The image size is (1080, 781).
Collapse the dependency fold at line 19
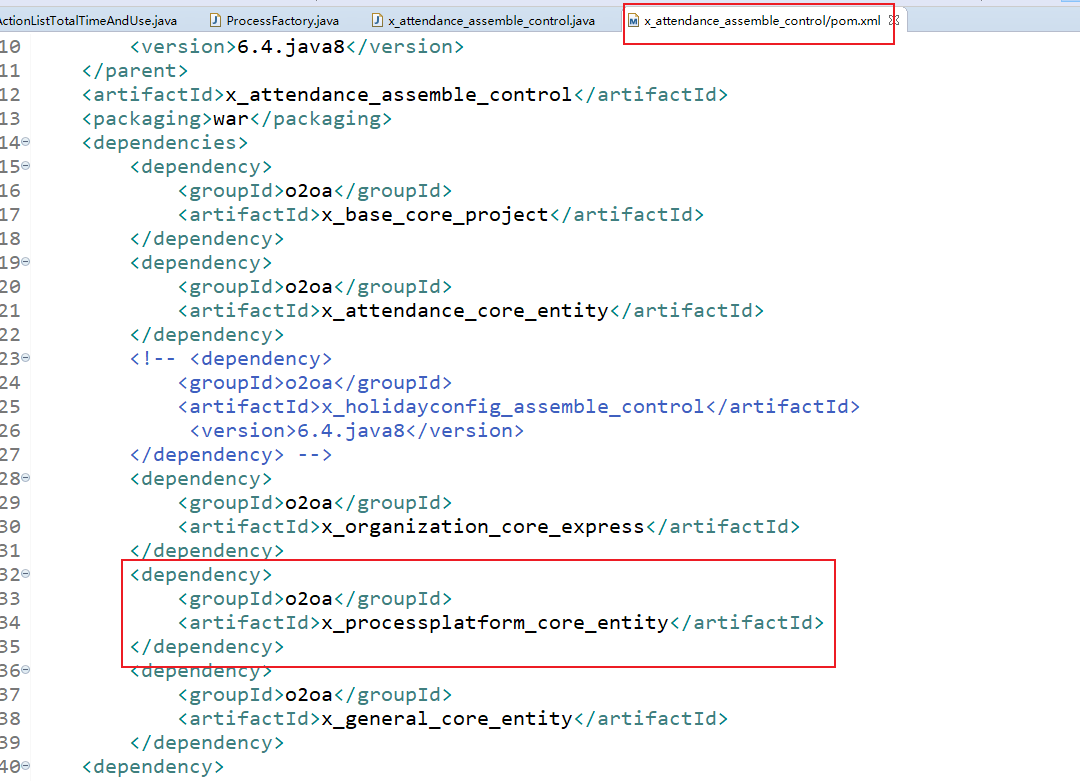(x=25, y=262)
